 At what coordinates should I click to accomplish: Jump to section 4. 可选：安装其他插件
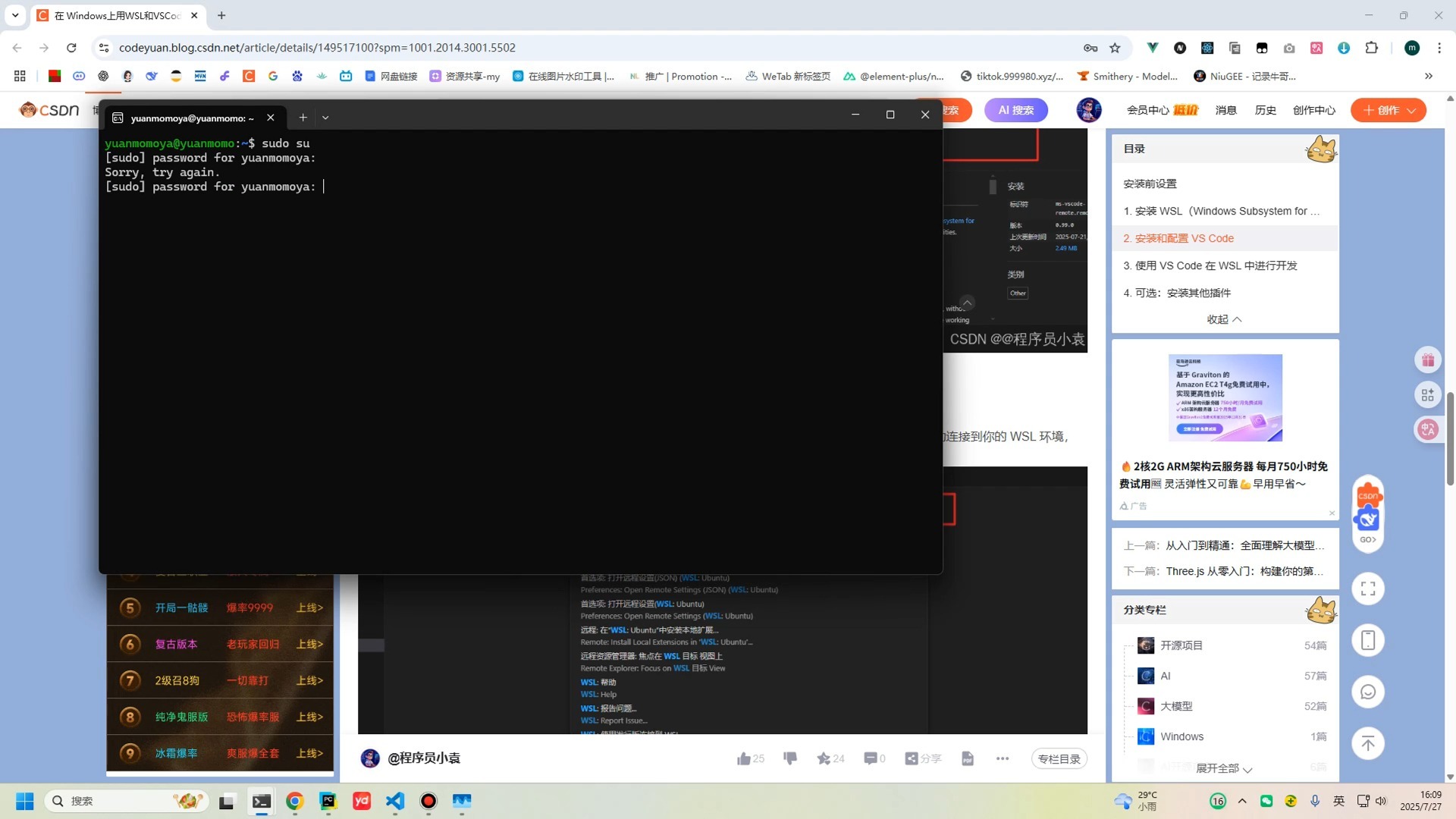1177,293
